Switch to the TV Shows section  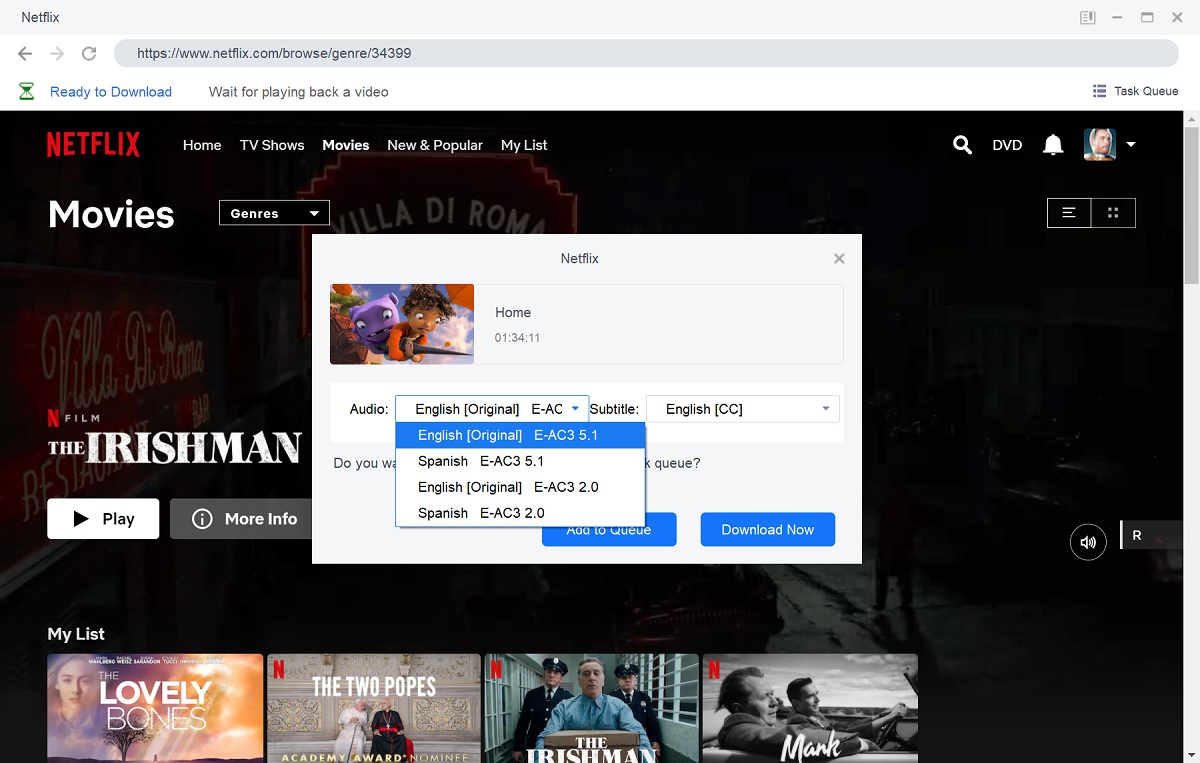(271, 145)
